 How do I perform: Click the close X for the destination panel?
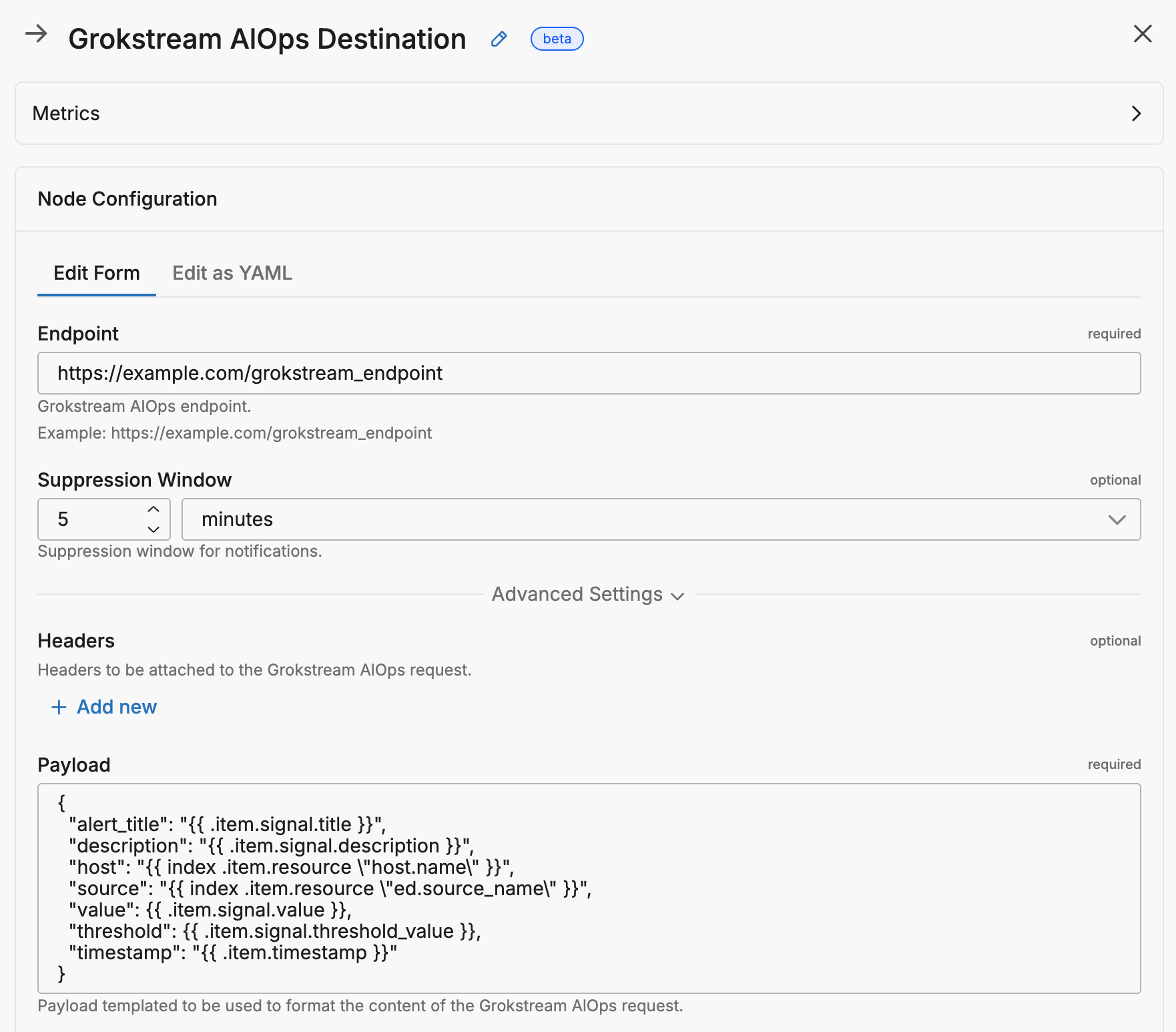(1143, 34)
